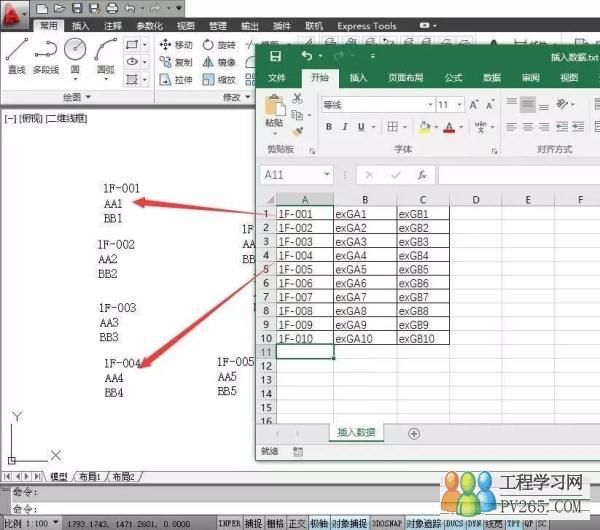Open the Excel Formulas (公式) tab
The image size is (600, 530).
coord(453,78)
